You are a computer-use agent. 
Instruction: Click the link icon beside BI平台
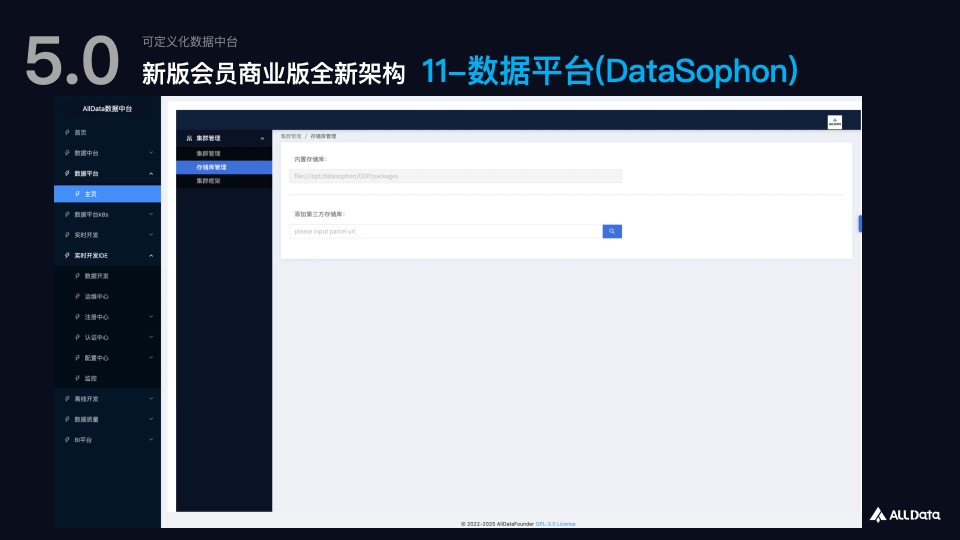point(67,440)
